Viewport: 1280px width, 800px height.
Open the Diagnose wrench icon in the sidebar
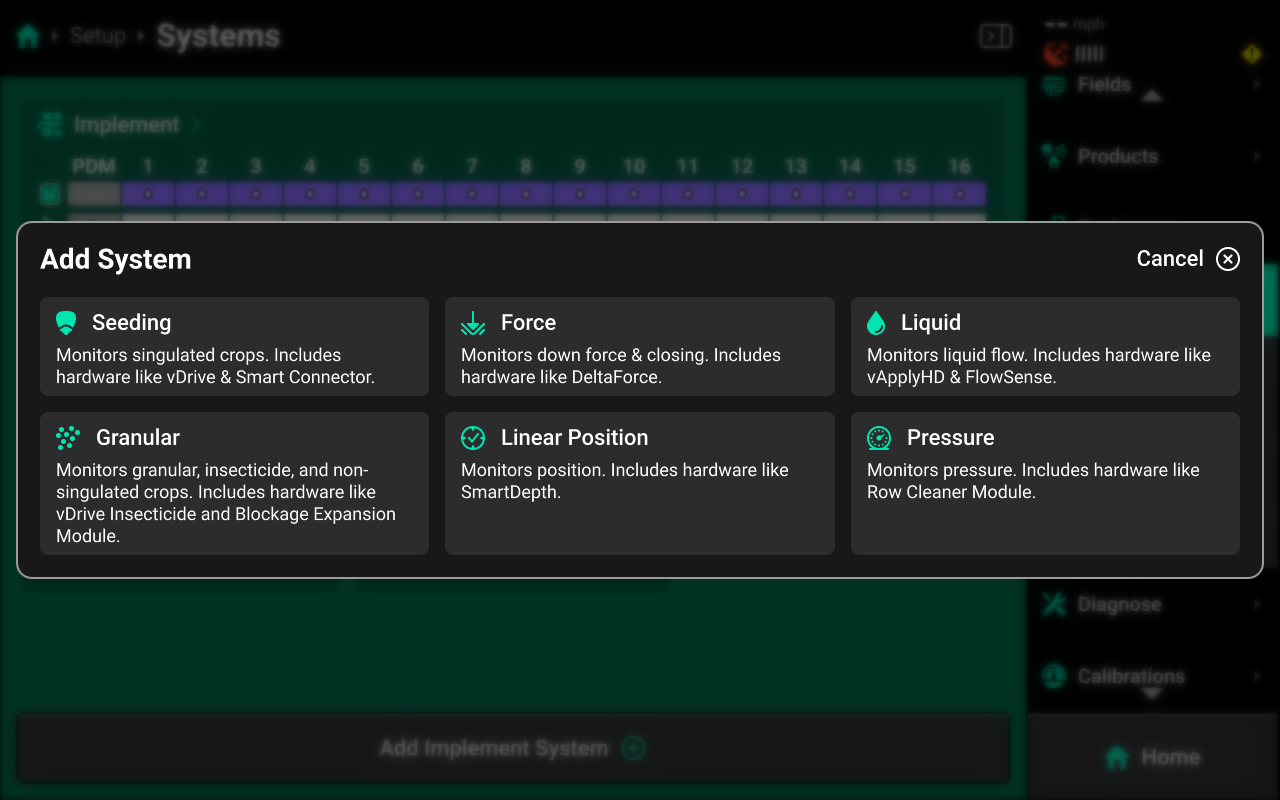[x=1052, y=604]
